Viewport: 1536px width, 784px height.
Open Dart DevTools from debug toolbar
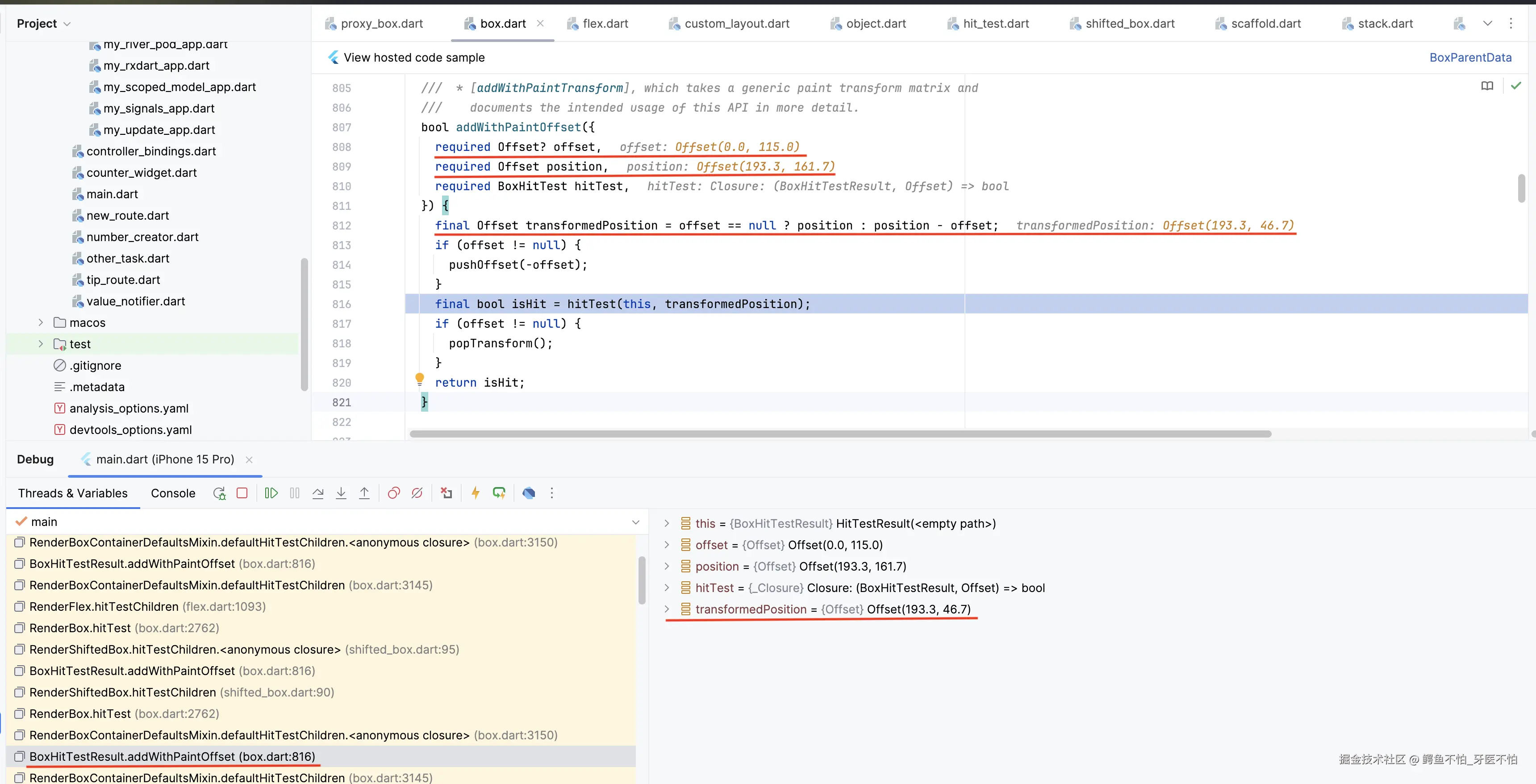point(528,493)
